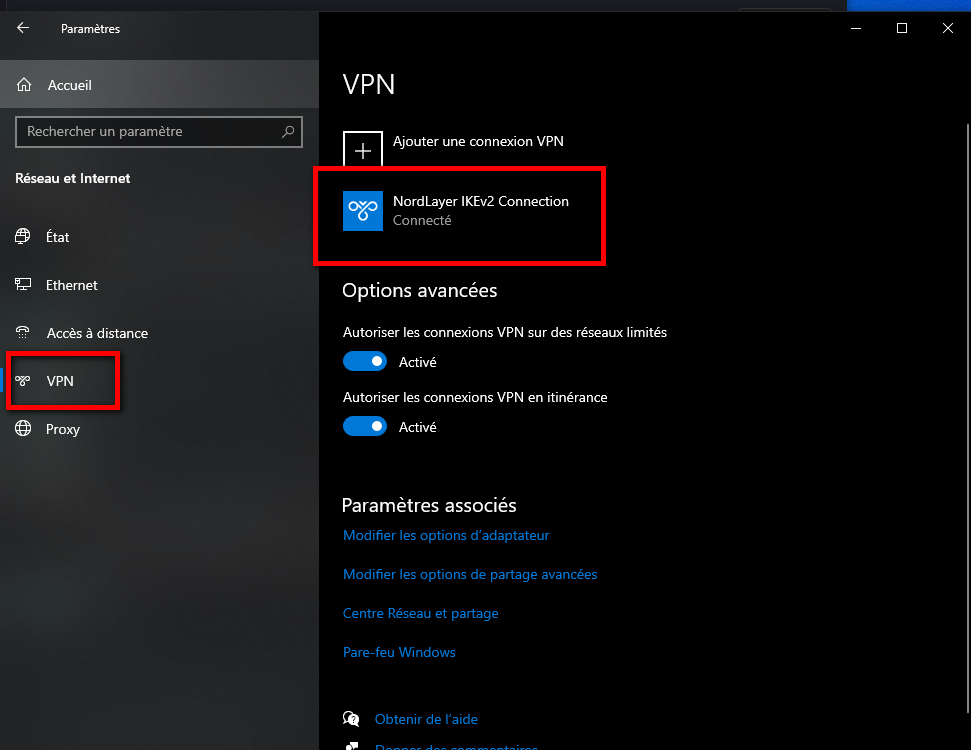
Task: Click Pare-feu Windows link
Action: (x=399, y=652)
